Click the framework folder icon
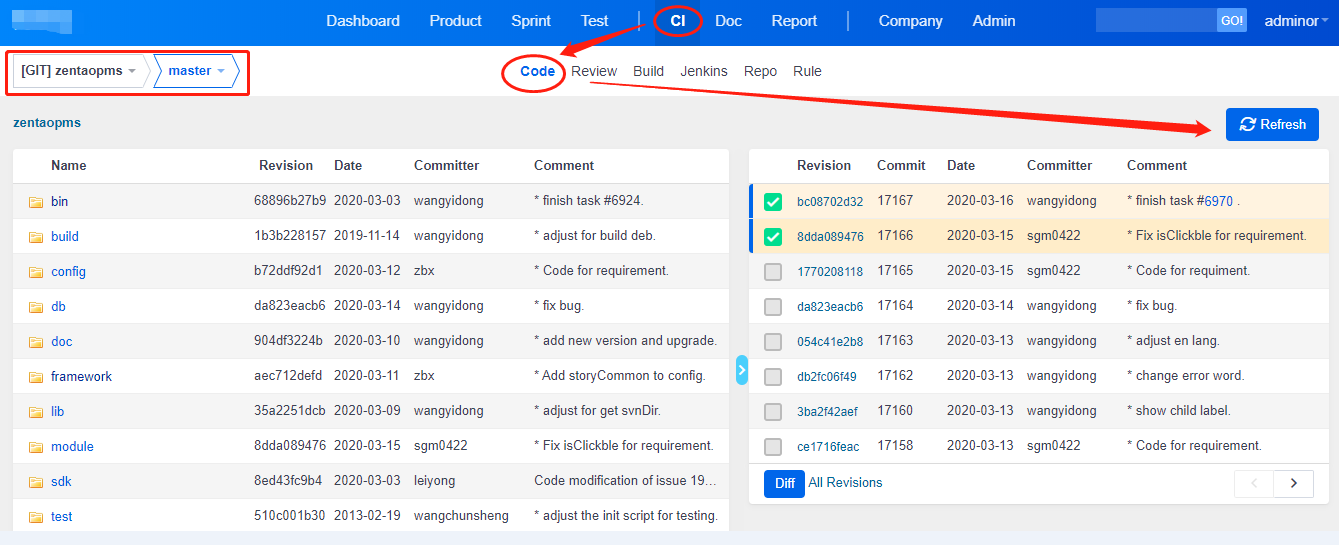 coord(36,377)
